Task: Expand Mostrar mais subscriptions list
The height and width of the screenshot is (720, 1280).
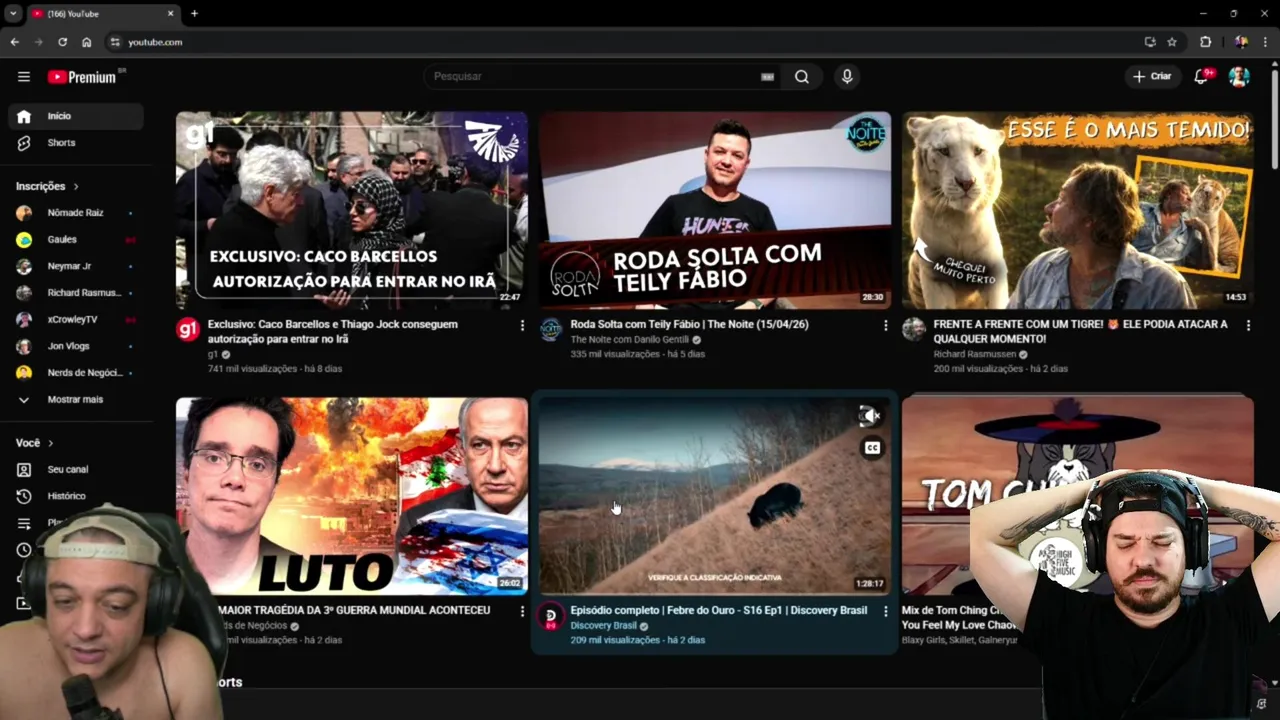Action: click(x=76, y=400)
